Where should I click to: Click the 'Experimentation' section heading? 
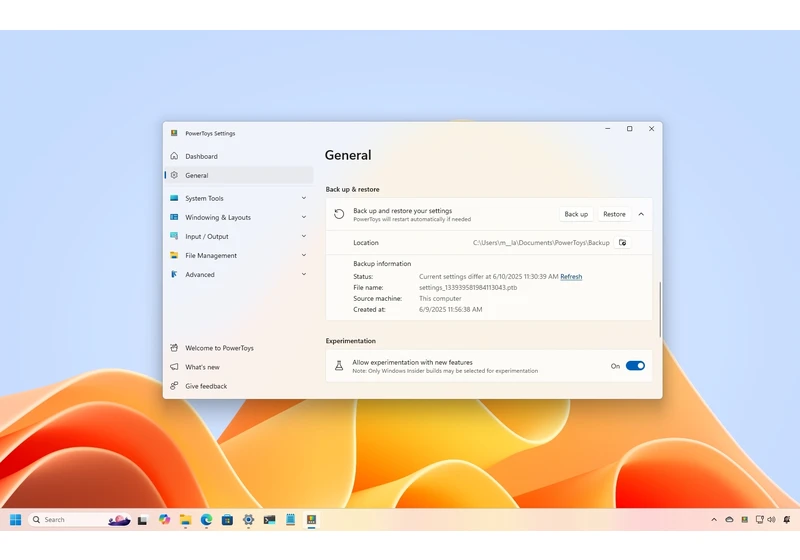click(351, 341)
